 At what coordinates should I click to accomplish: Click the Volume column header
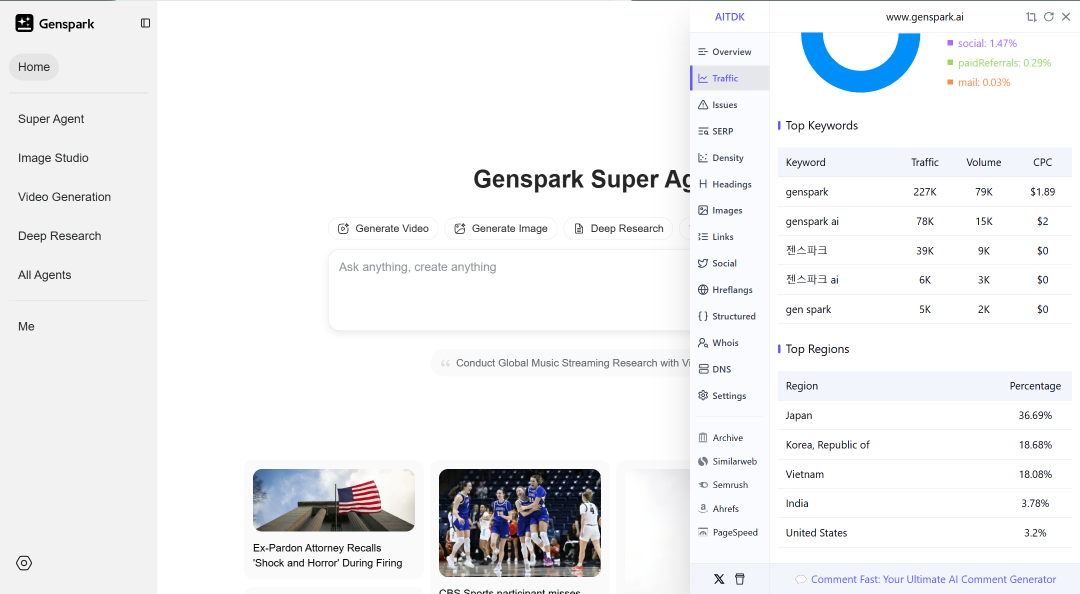(984, 162)
